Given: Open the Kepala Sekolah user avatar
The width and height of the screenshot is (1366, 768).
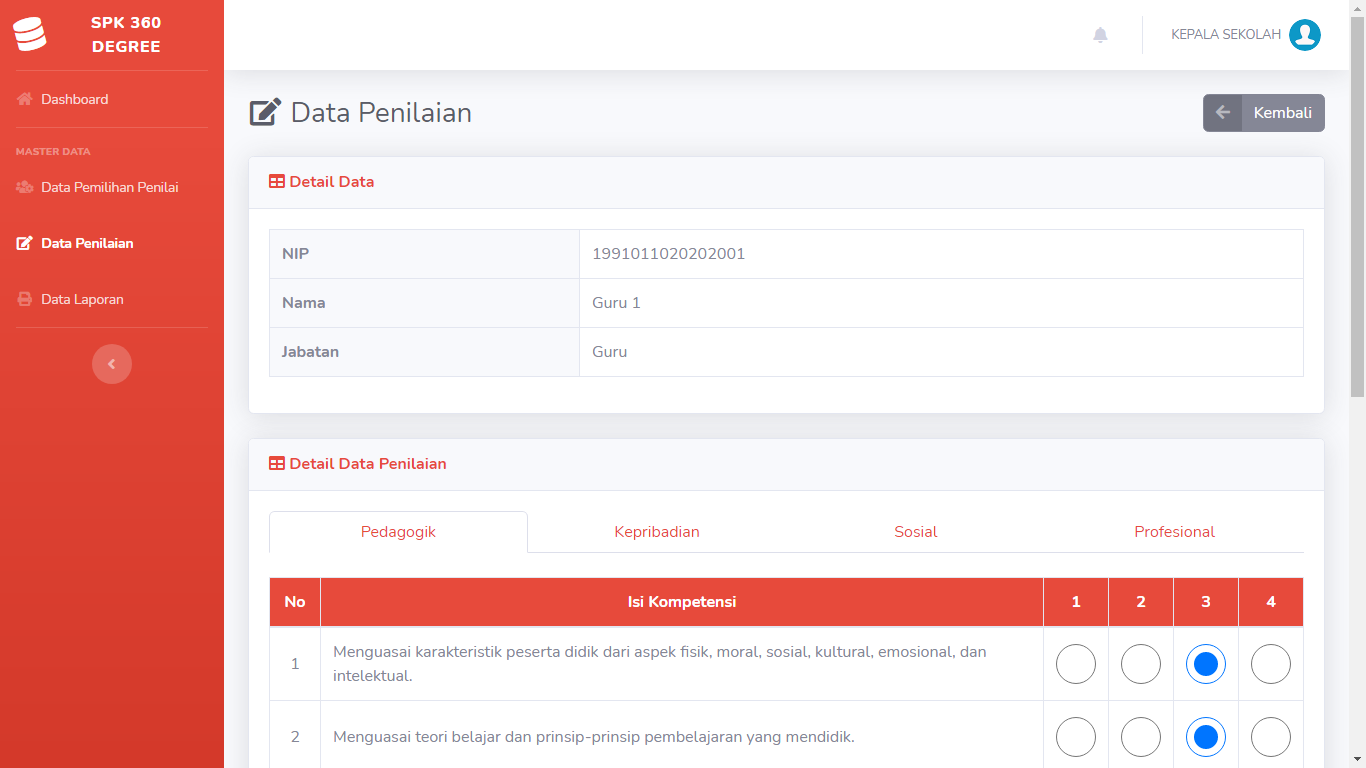Looking at the screenshot, I should tap(1305, 35).
